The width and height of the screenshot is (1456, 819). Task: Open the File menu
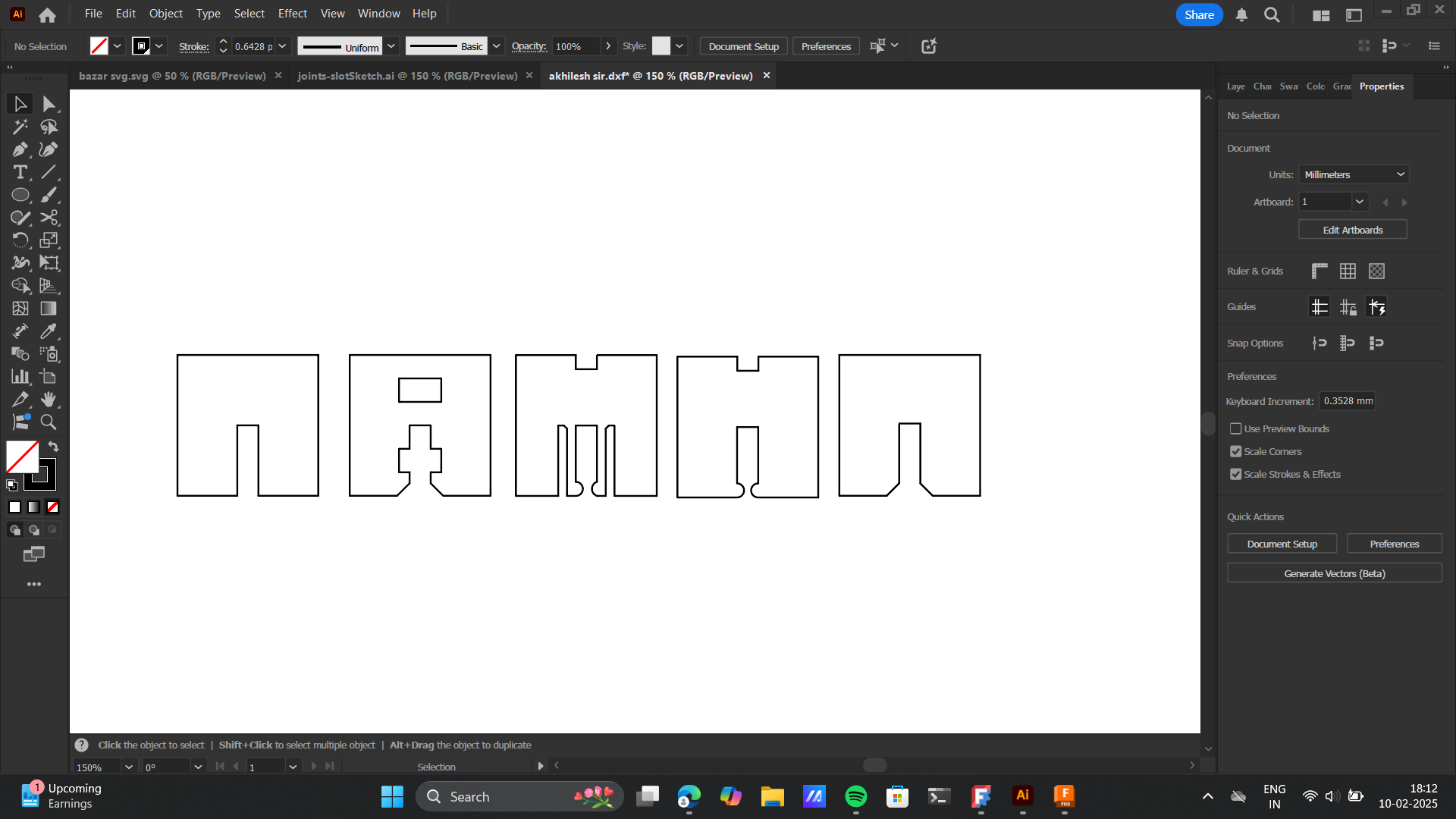(93, 14)
